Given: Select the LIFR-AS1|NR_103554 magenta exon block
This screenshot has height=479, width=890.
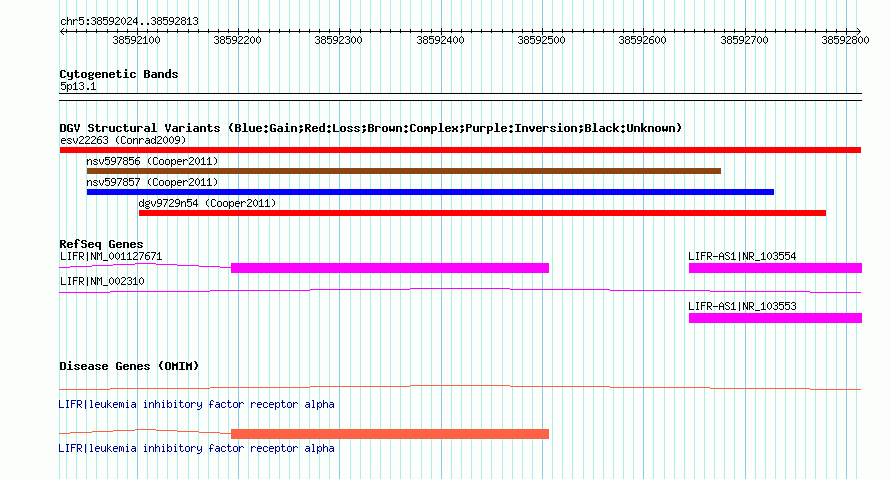Looking at the screenshot, I should 775,268.
